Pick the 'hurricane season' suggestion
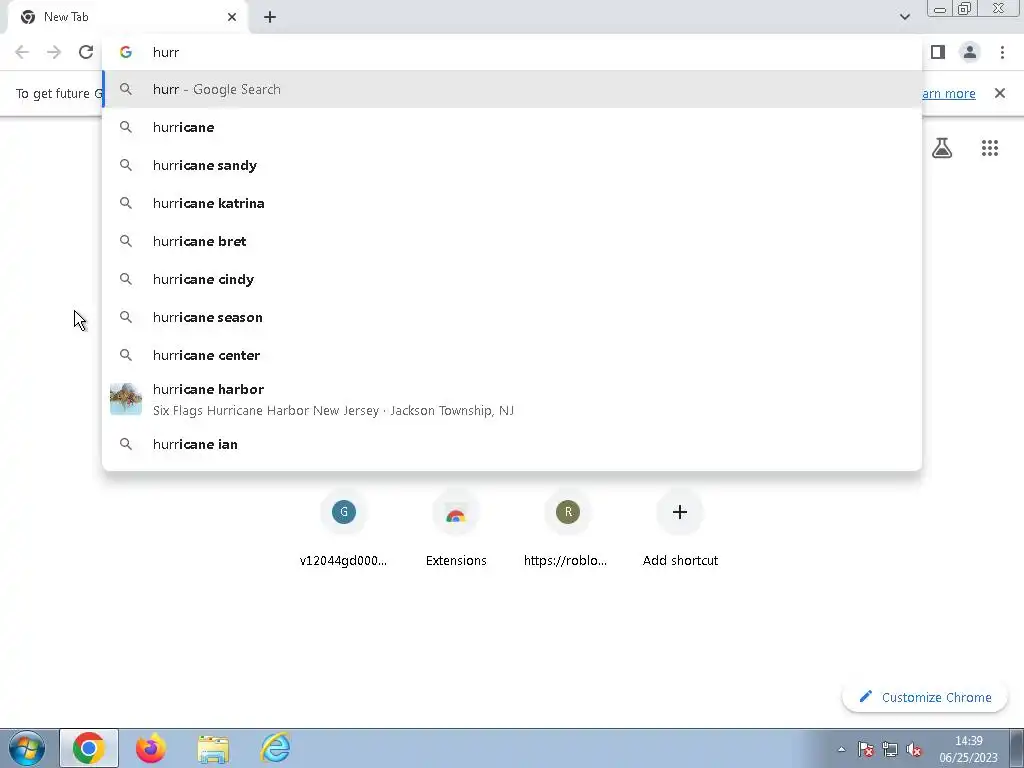This screenshot has width=1024, height=768. [x=512, y=317]
